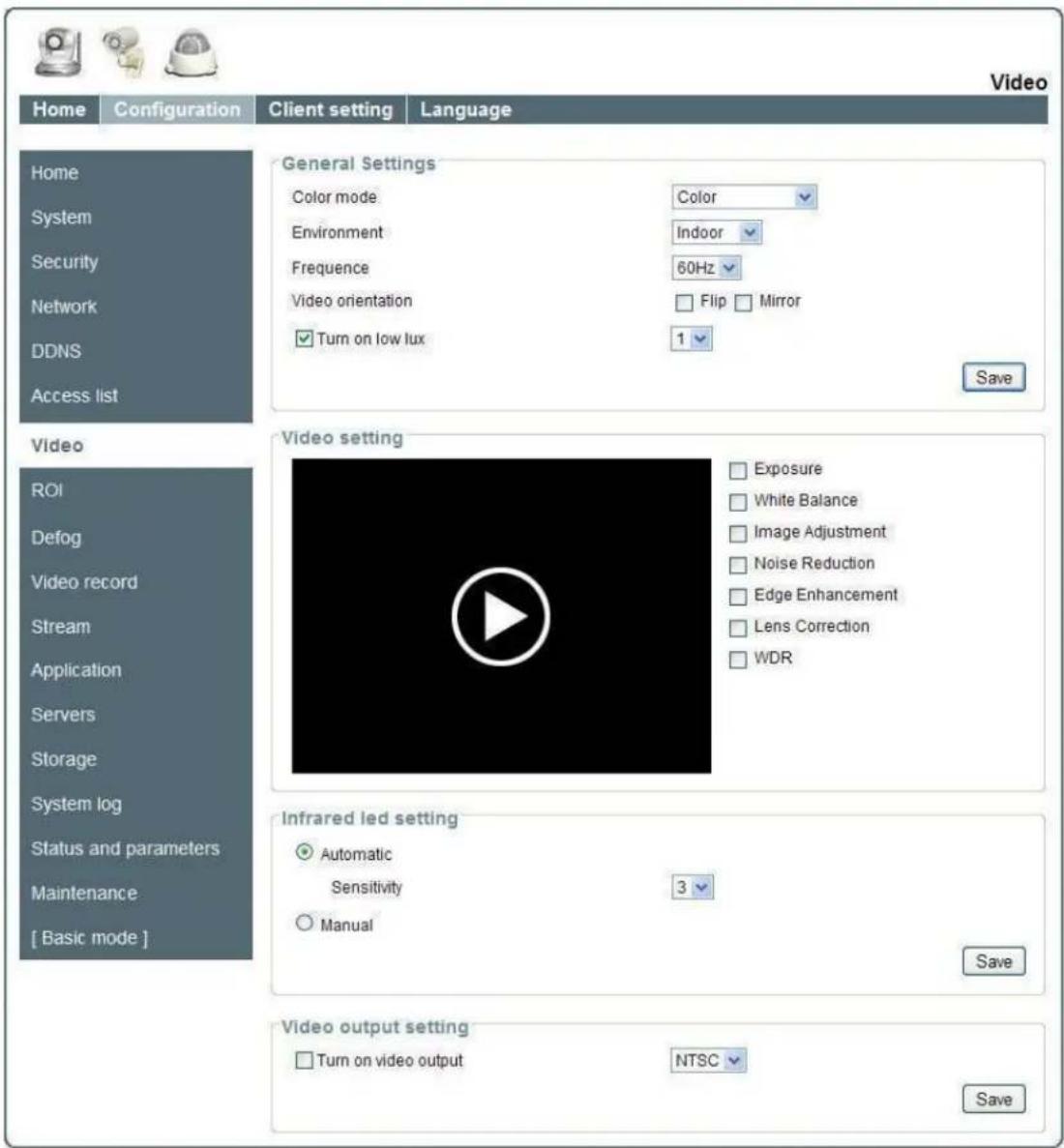The image size is (1064, 1148).
Task: Open Status and parameters page
Action: click(x=125, y=848)
